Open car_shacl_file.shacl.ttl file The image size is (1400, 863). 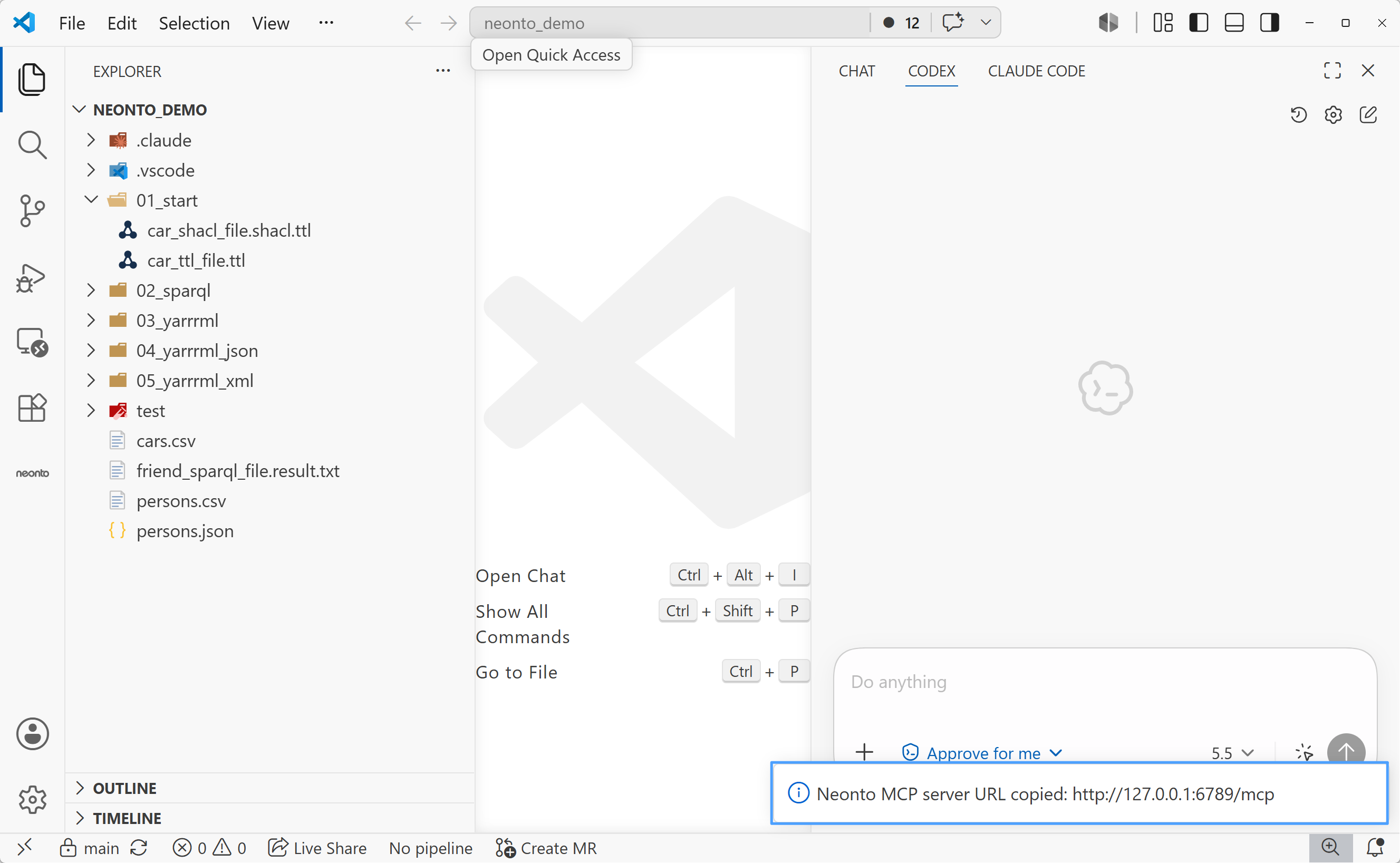[x=229, y=230]
